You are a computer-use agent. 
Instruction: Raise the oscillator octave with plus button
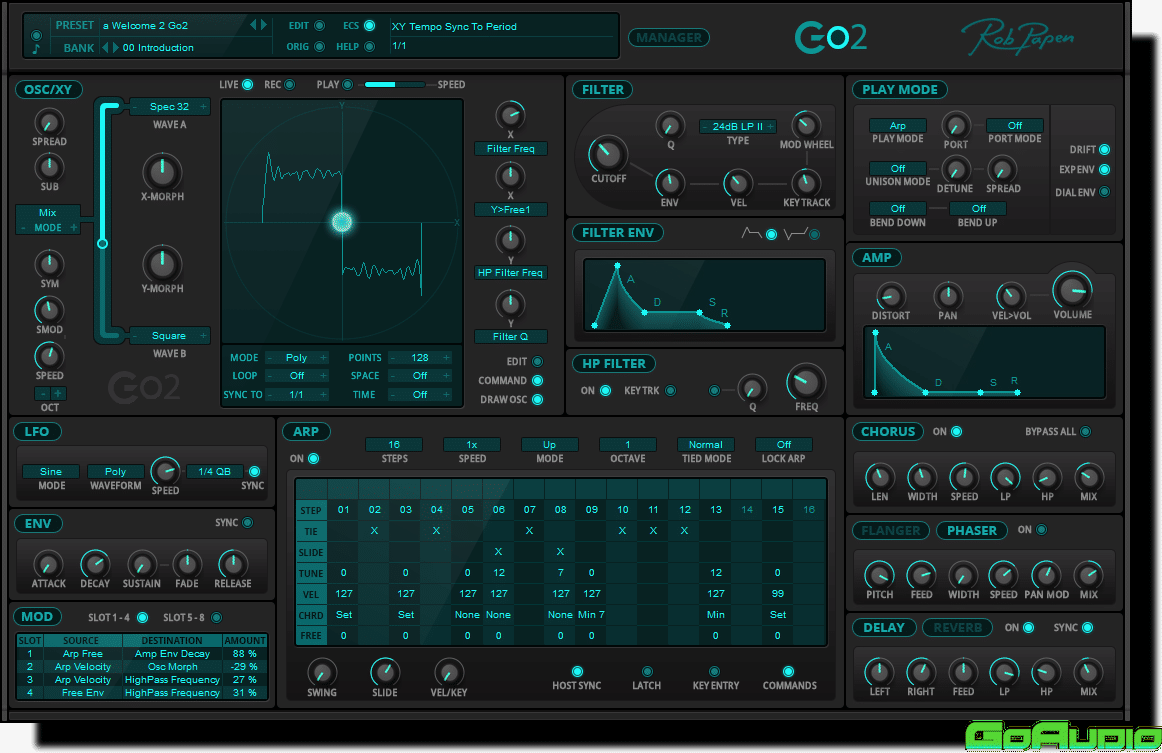[58, 393]
